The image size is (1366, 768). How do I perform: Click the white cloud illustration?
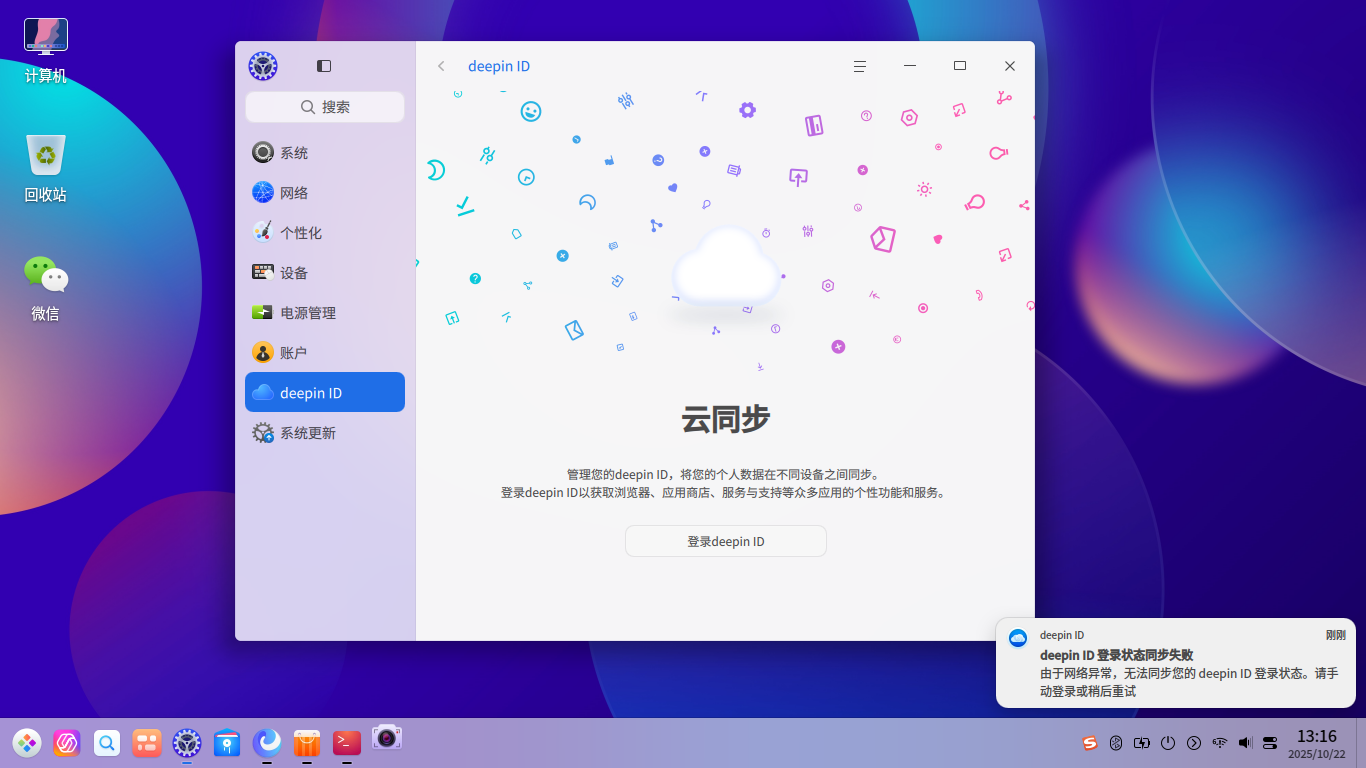pyautogui.click(x=726, y=267)
